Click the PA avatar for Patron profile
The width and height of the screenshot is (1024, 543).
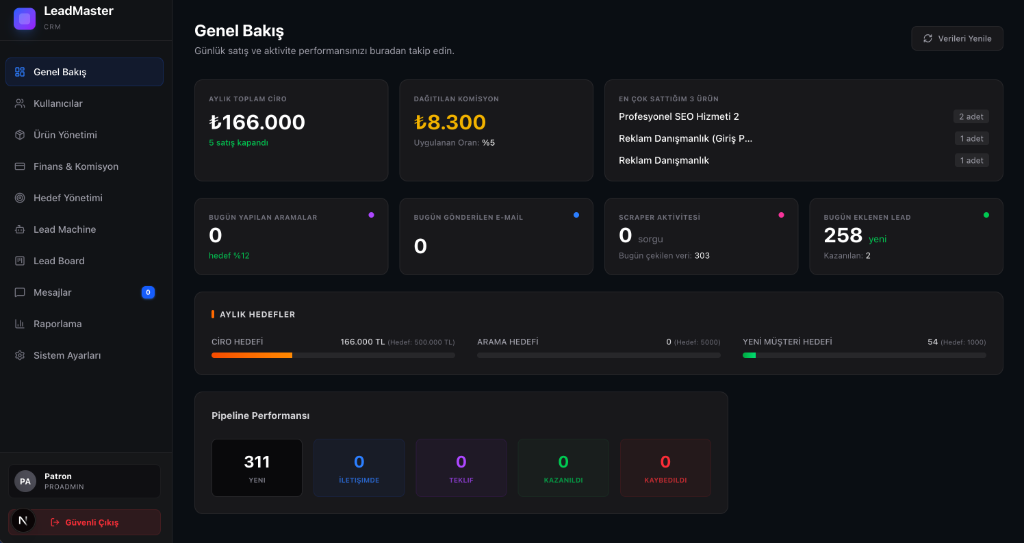pos(25,481)
